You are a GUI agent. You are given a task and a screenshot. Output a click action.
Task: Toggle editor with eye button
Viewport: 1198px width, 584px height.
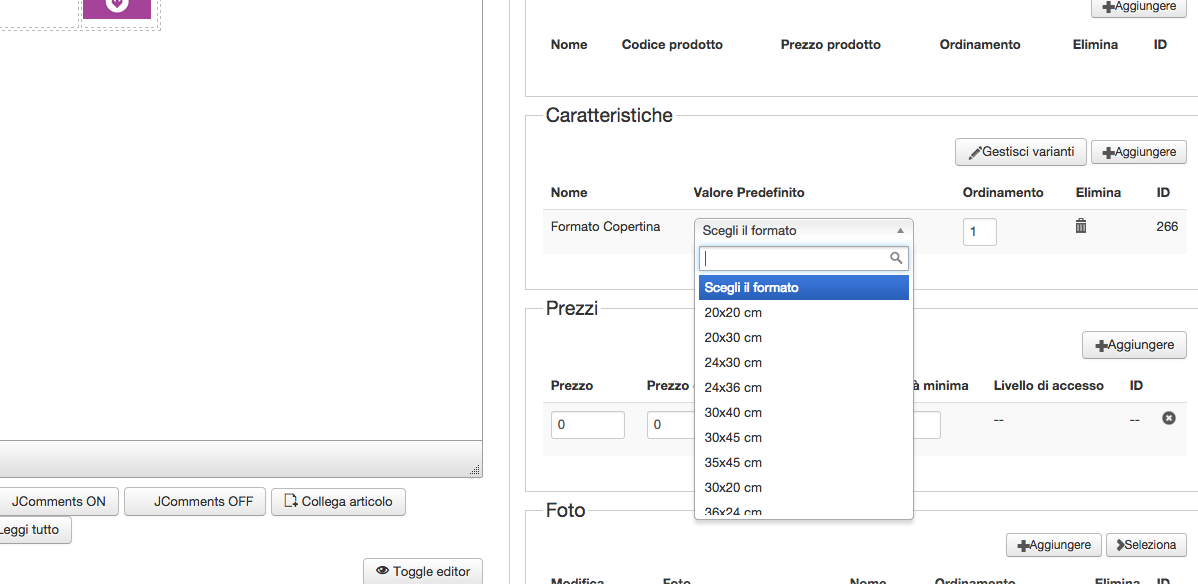point(422,571)
